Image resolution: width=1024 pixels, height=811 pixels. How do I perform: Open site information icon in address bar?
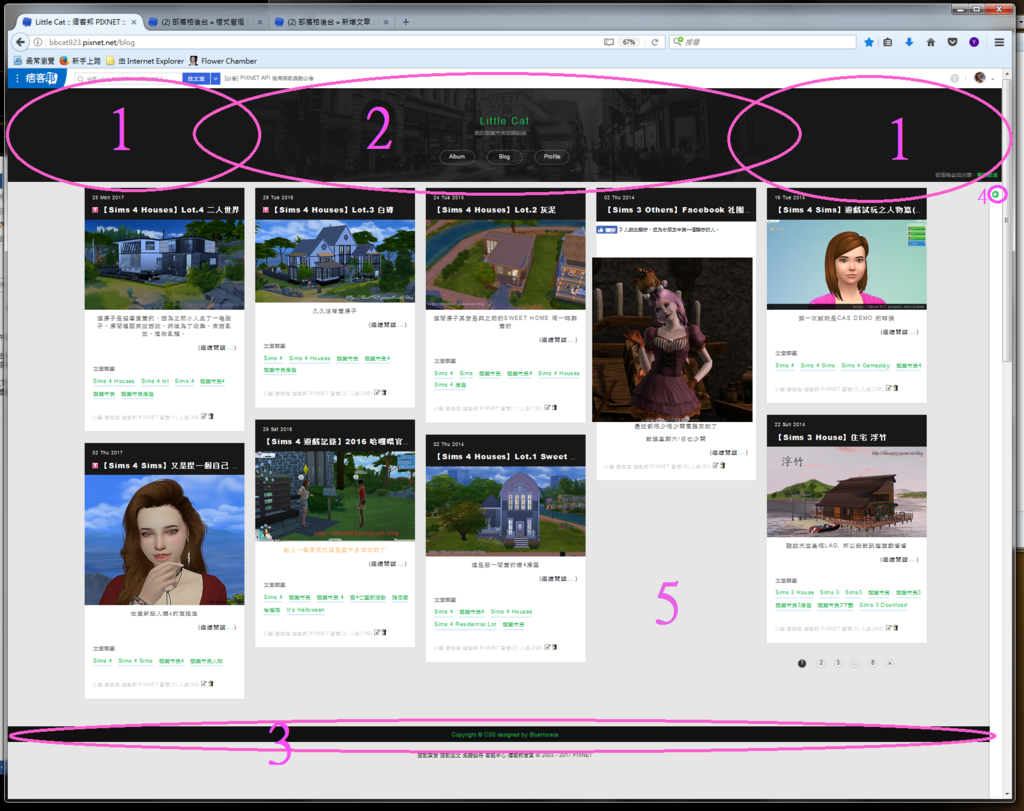[x=38, y=42]
